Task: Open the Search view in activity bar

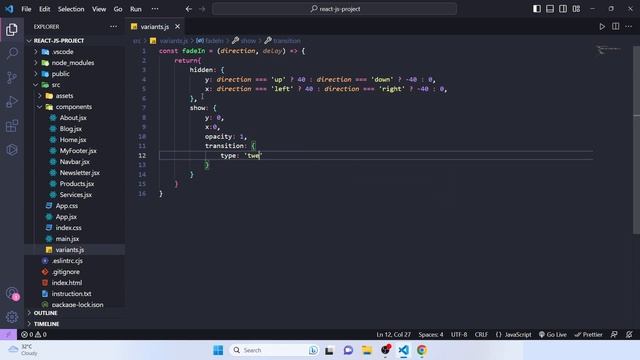Action: [x=12, y=53]
